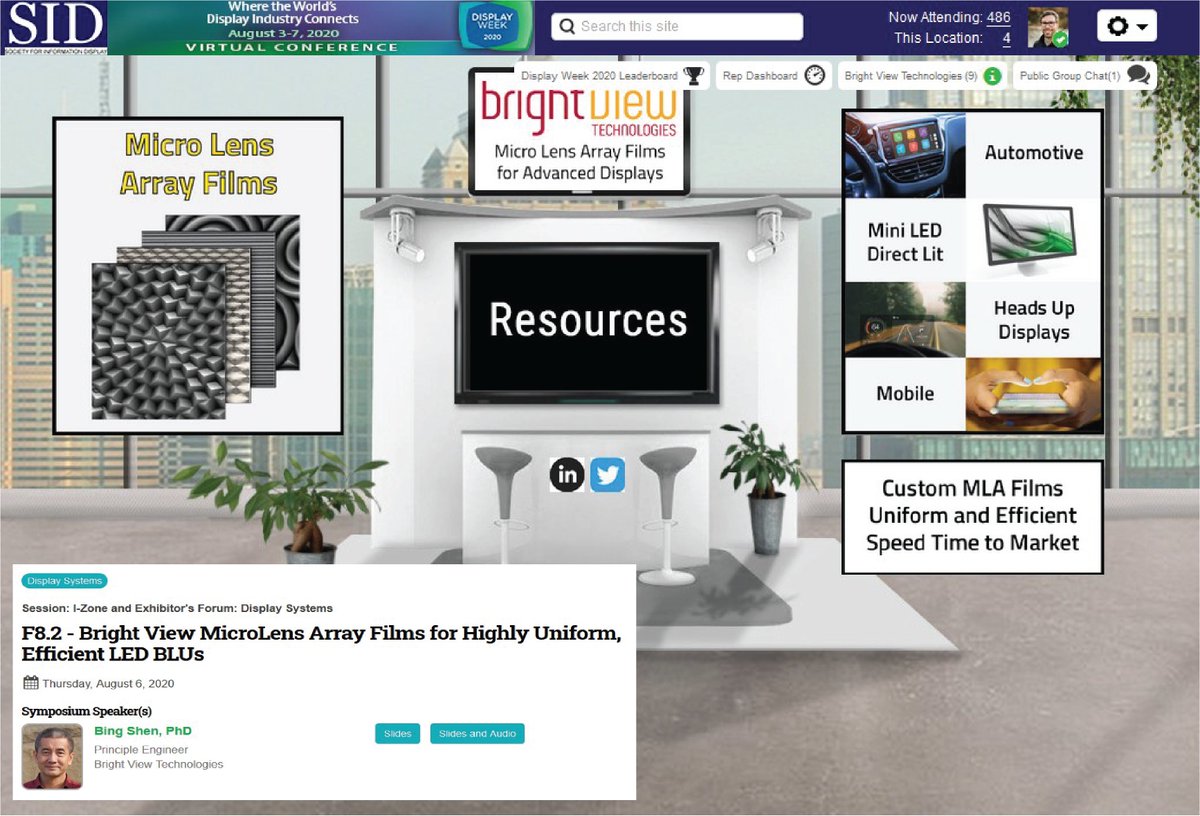Viewport: 1200px width, 816px height.
Task: Click the Bright View Technologies logo sign
Action: 580,130
